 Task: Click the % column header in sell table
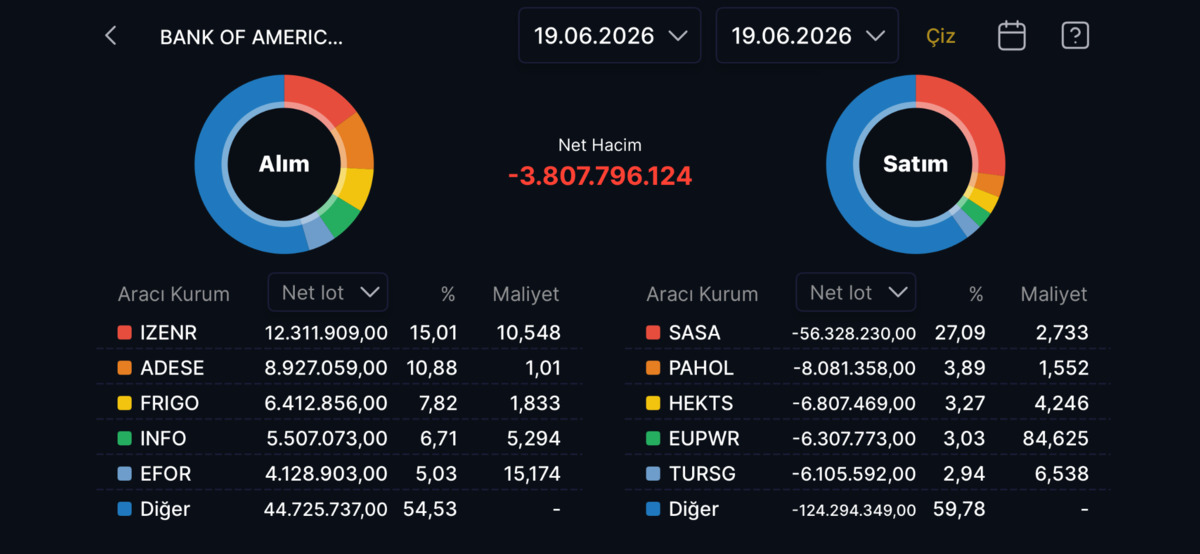[x=976, y=294]
